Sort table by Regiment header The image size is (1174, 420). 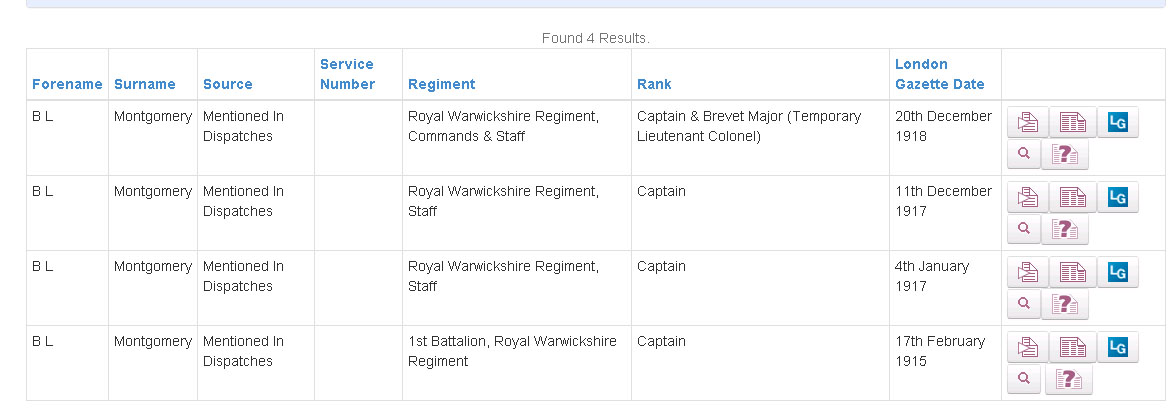[442, 84]
